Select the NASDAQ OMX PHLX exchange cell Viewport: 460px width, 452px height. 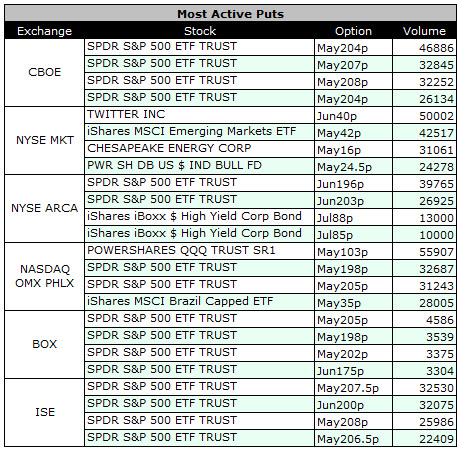pyautogui.click(x=45, y=277)
